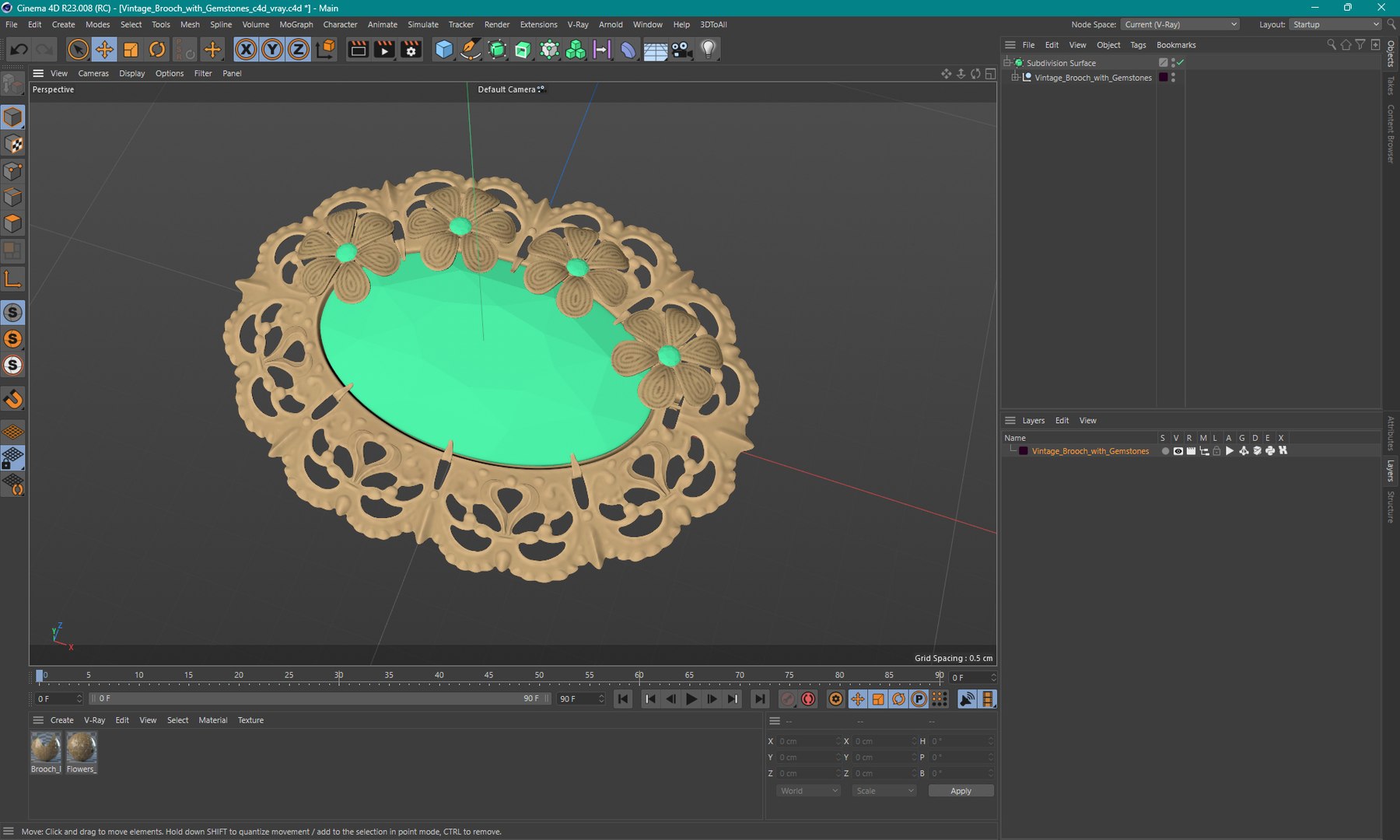Toggle X axis lock
The height and width of the screenshot is (840, 1400).
pyautogui.click(x=246, y=50)
